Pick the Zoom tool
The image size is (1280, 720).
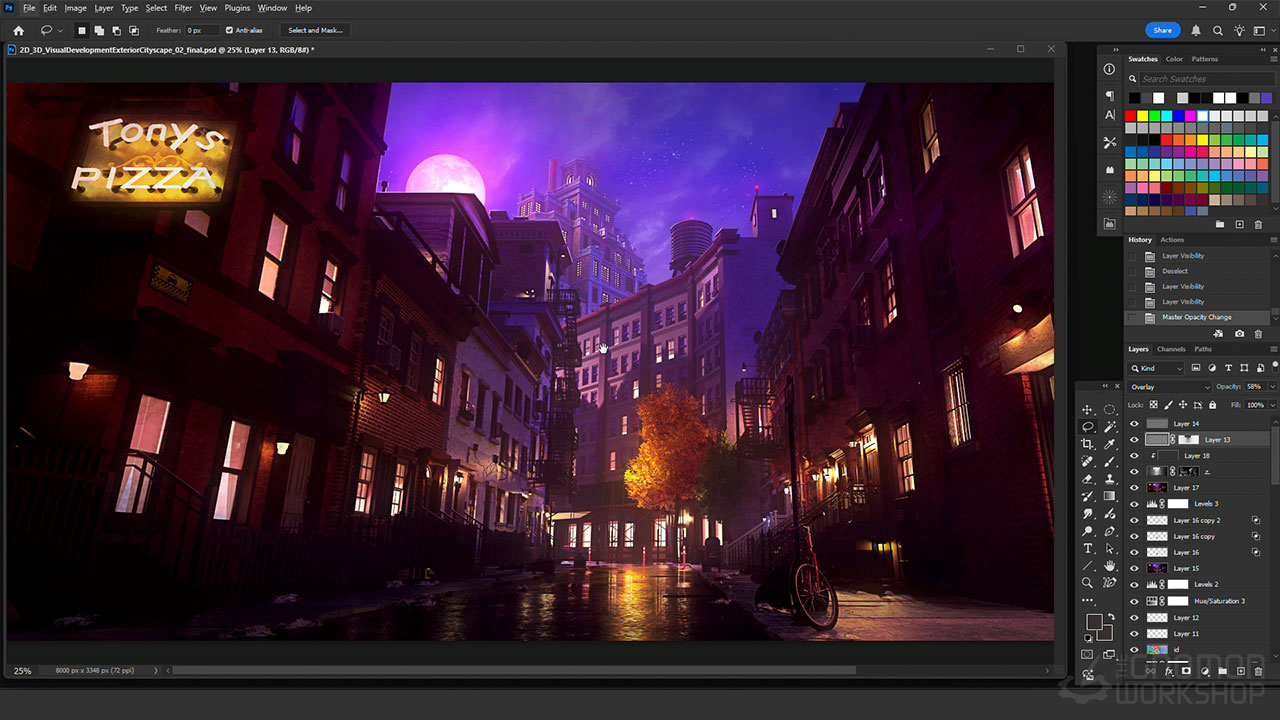tap(1088, 582)
